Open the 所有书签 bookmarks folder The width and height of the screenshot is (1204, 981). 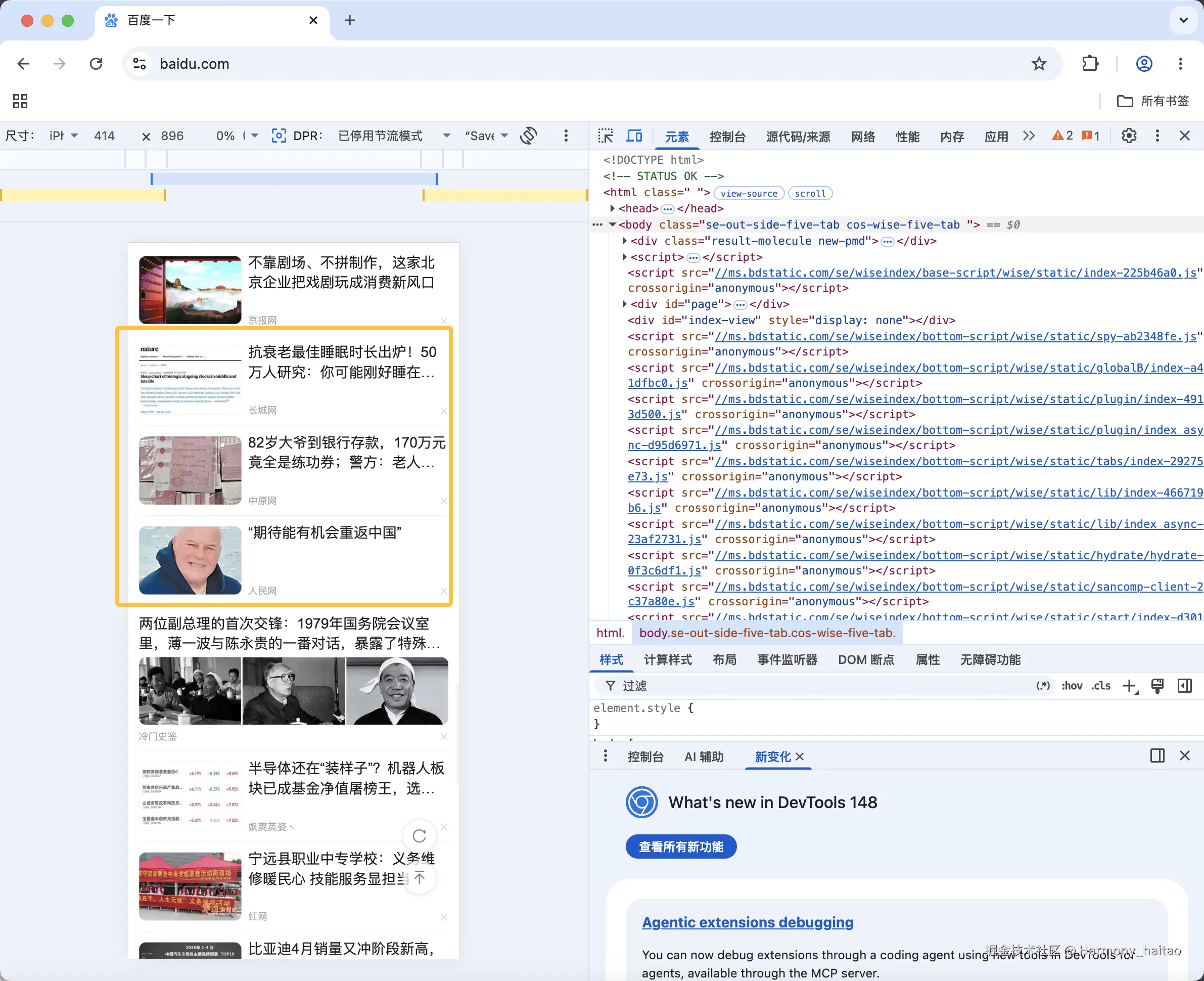[x=1153, y=101]
